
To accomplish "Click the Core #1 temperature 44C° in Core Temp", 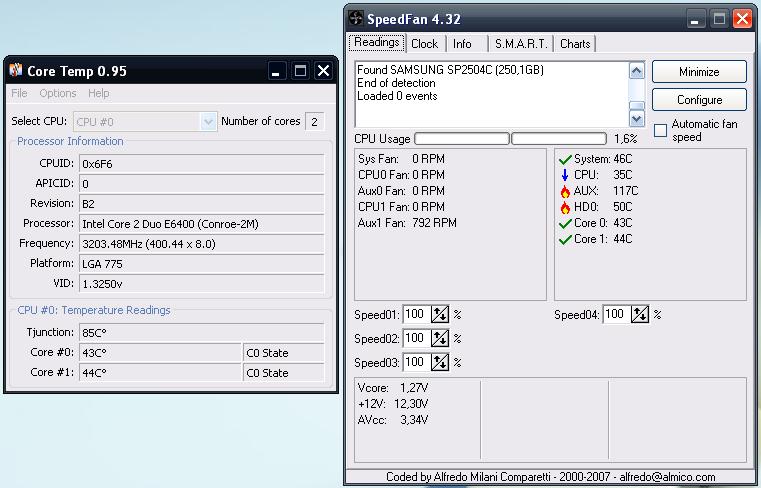I will (x=160, y=372).
